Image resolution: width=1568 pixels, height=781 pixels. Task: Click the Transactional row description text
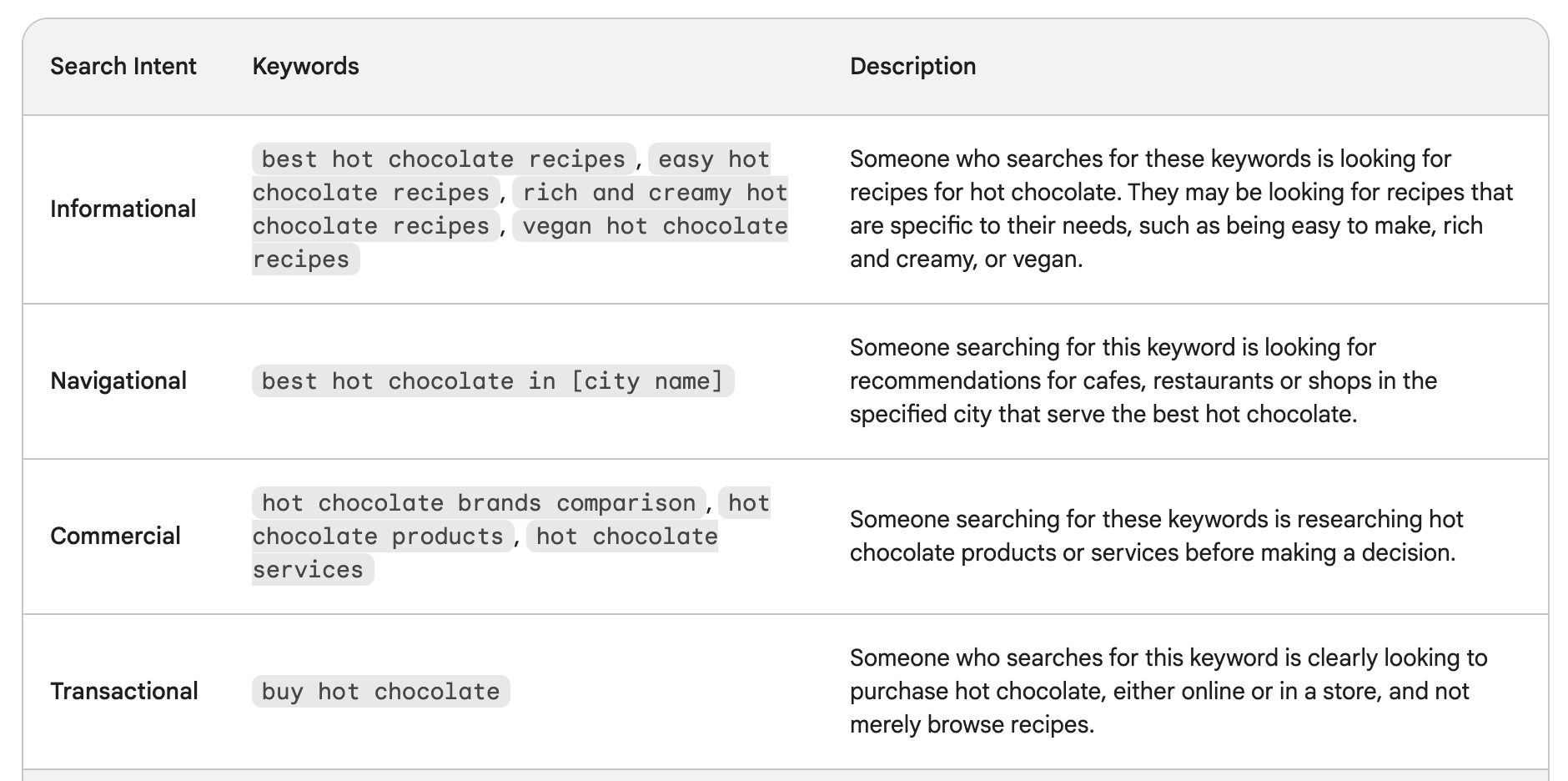click(x=1168, y=691)
